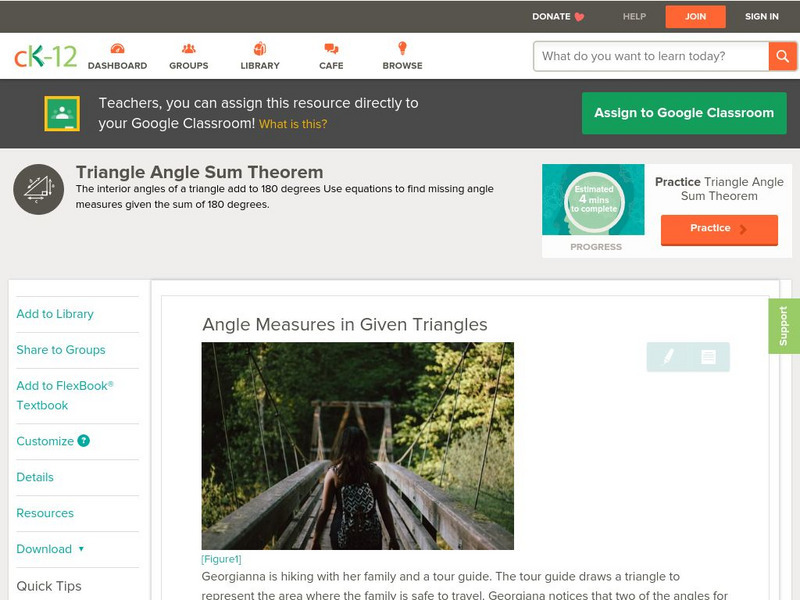This screenshot has height=600, width=800.
Task: Open the Cafe chat bubbles icon
Action: coord(331,48)
